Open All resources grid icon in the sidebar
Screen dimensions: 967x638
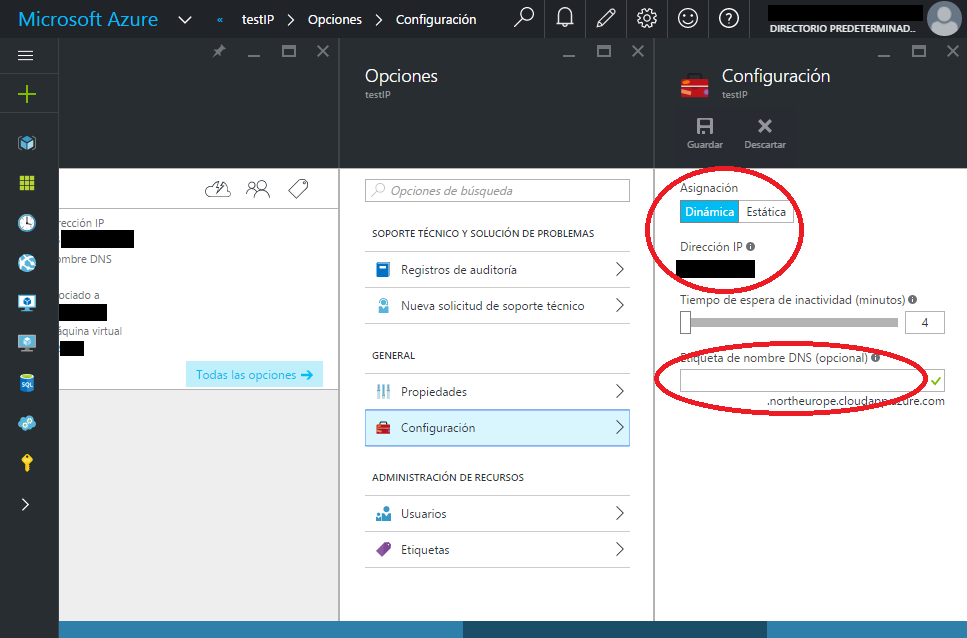pos(27,183)
